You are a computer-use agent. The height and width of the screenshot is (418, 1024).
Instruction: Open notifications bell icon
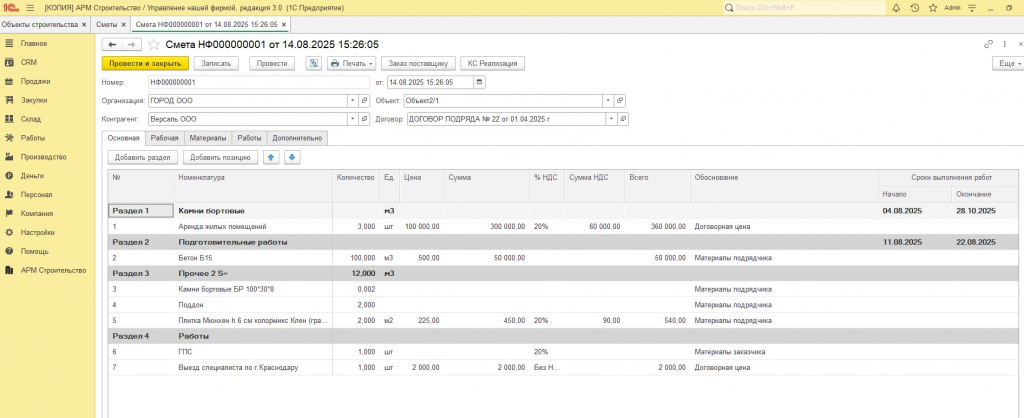click(x=896, y=7)
